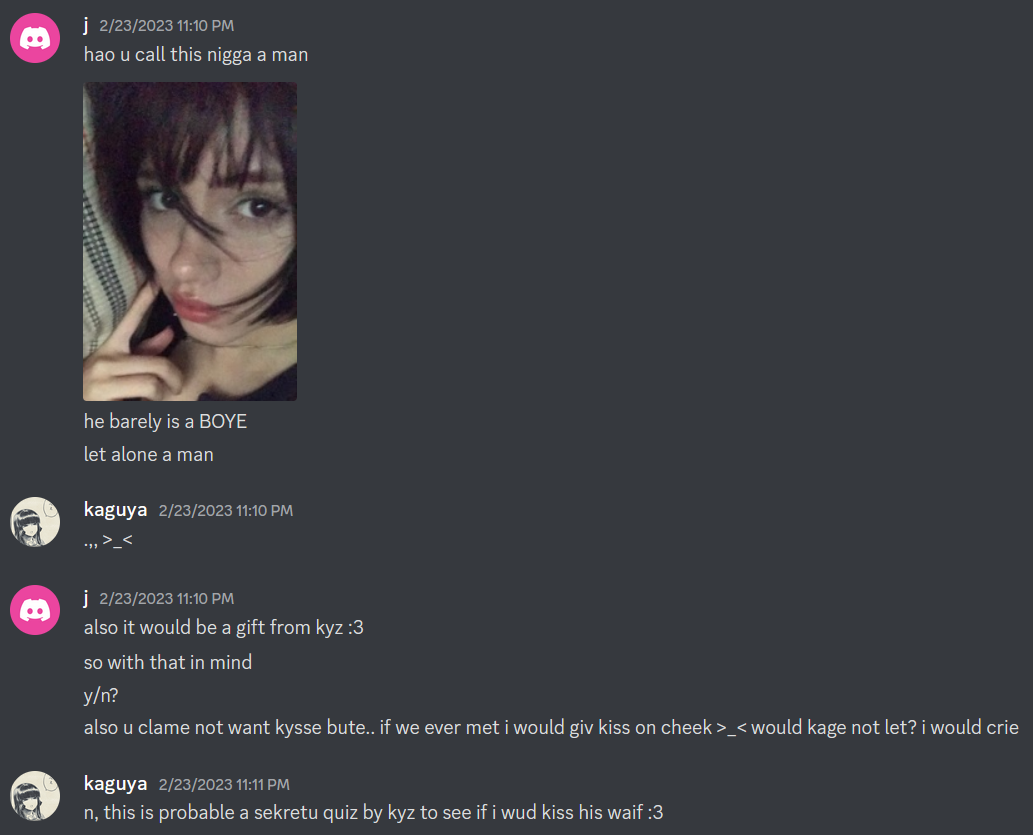Click the timestamp on j's 'gift from kyz' message

167,599
